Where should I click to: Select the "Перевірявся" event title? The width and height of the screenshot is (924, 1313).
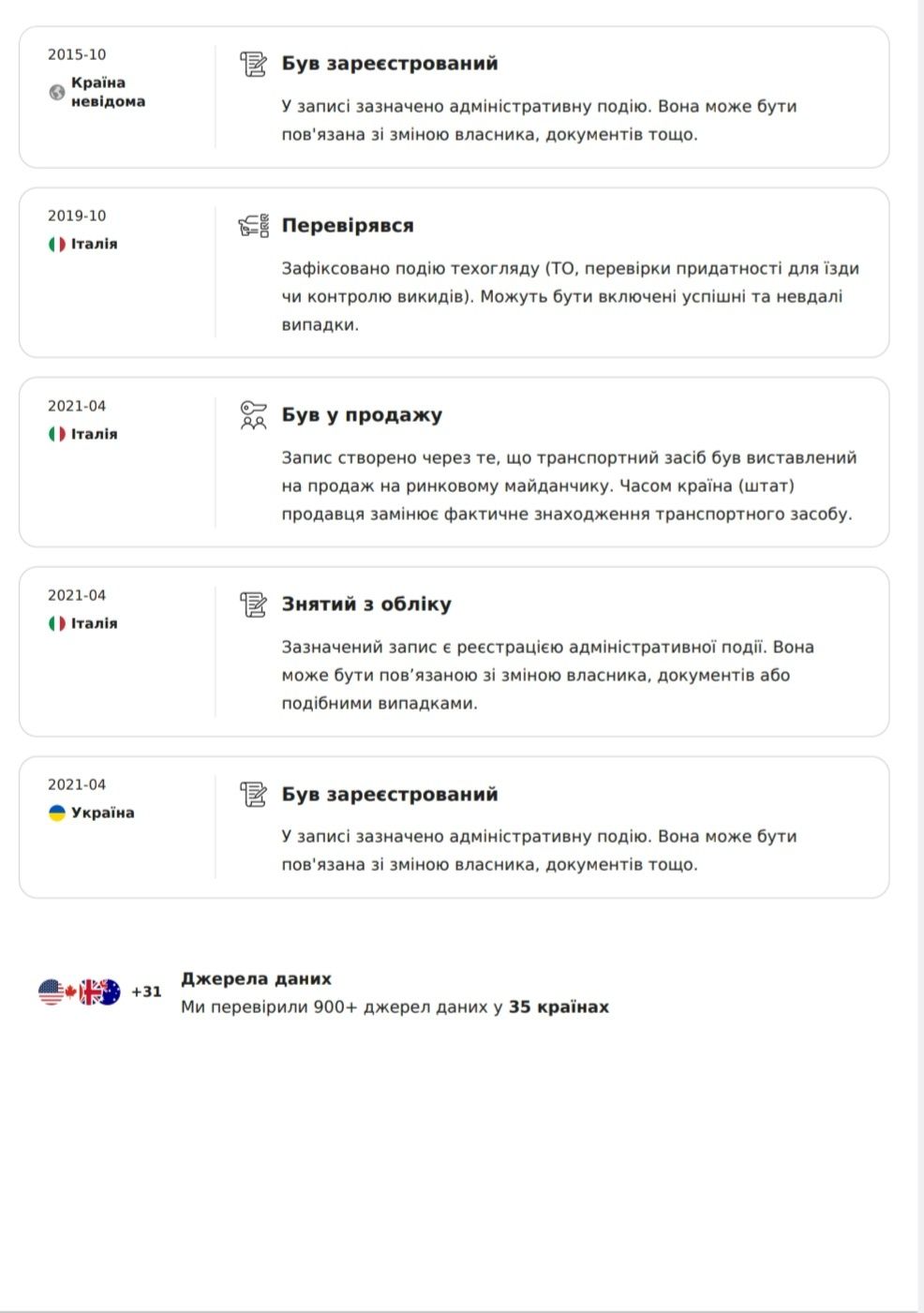tap(348, 226)
